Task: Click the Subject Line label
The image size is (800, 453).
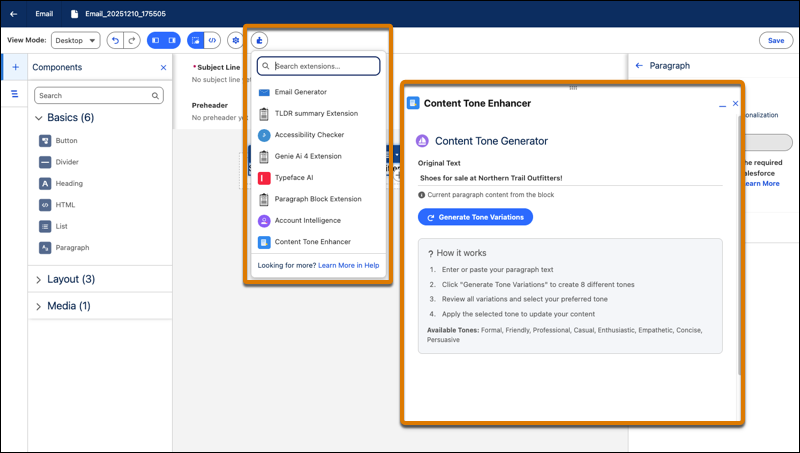Action: (x=218, y=67)
